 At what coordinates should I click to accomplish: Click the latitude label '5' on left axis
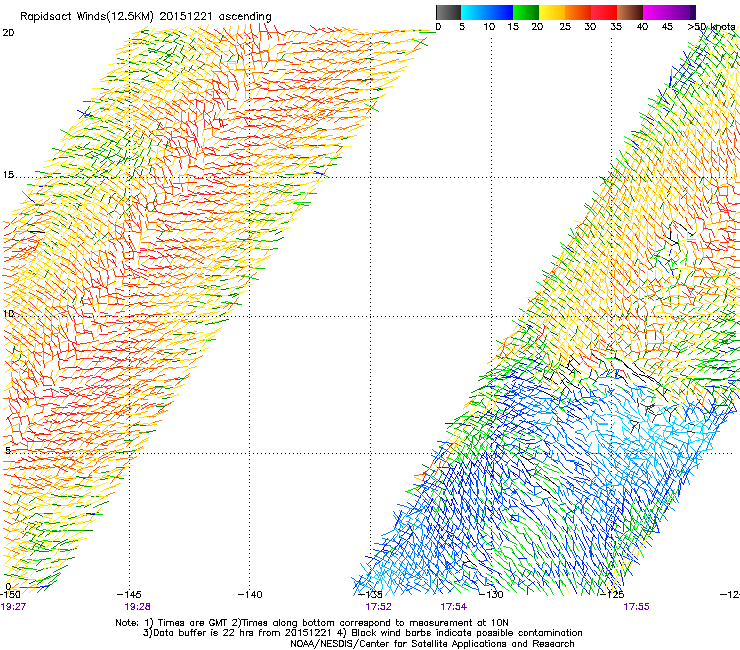(x=8, y=450)
